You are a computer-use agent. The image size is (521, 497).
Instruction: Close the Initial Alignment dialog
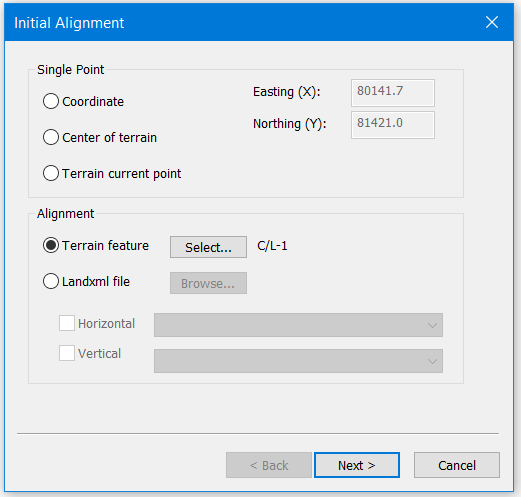(492, 22)
